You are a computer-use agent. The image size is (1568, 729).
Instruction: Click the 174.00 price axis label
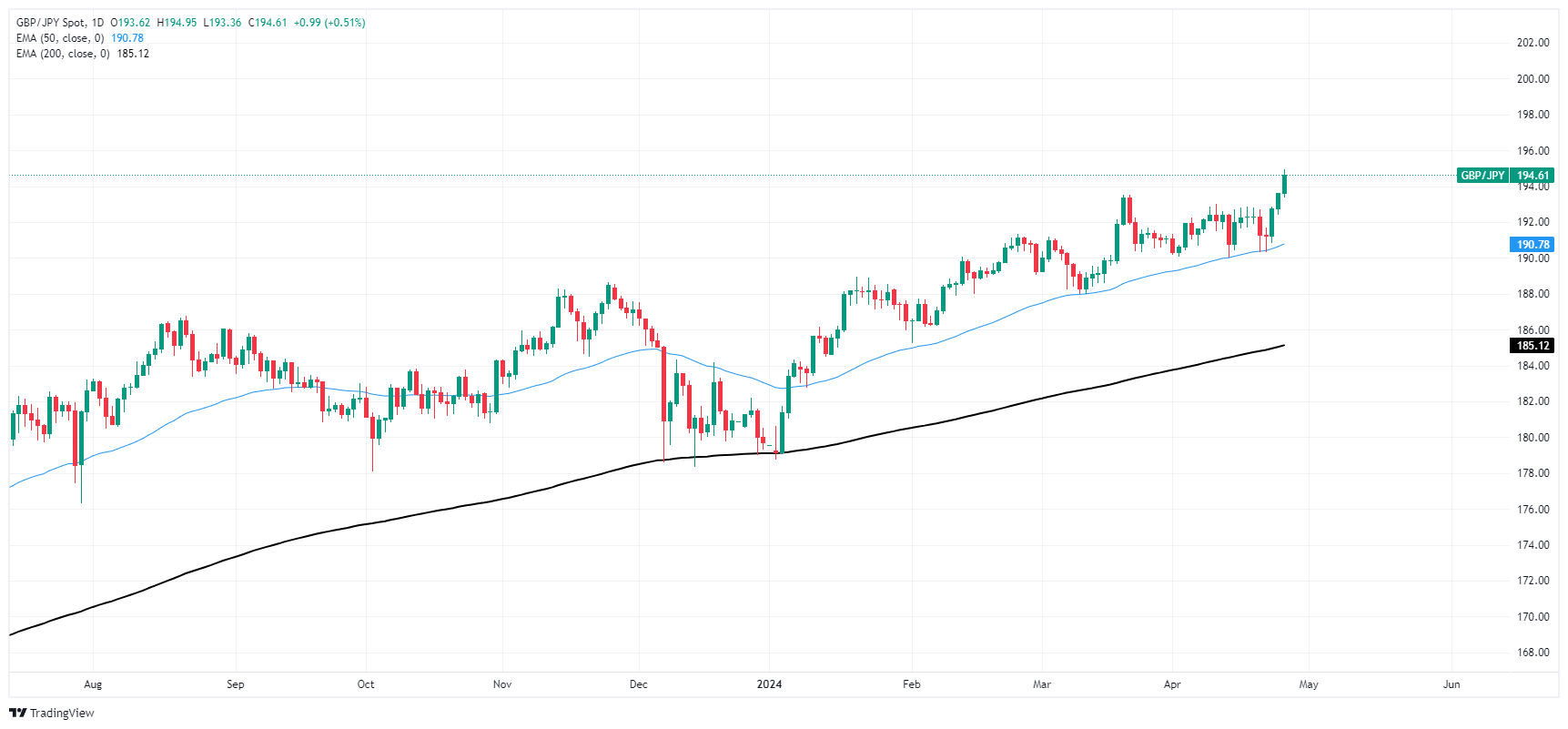pyautogui.click(x=1533, y=545)
